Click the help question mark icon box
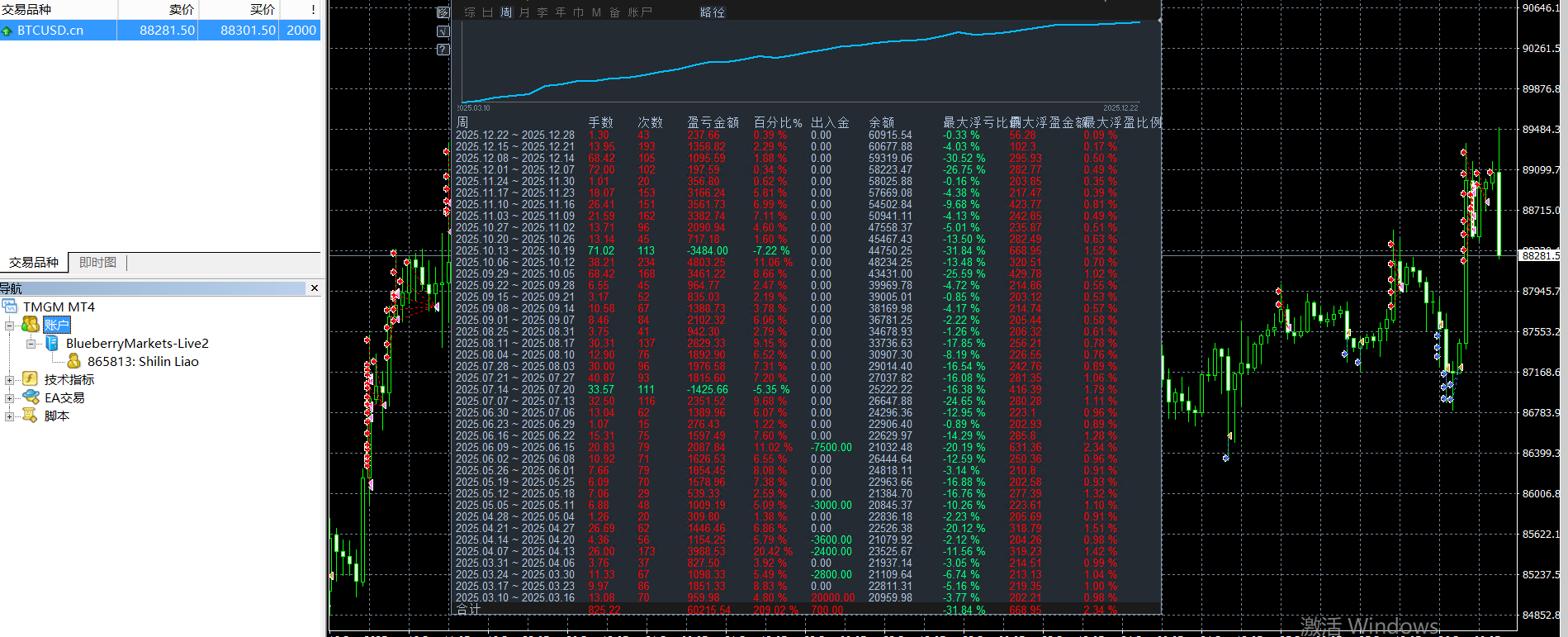This screenshot has width=1568, height=637. coord(443,50)
